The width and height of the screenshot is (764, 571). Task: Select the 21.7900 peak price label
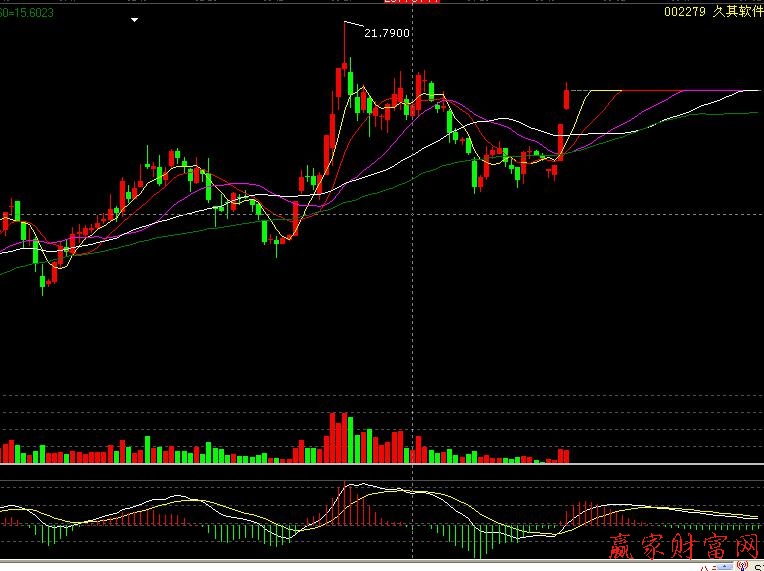[x=386, y=33]
